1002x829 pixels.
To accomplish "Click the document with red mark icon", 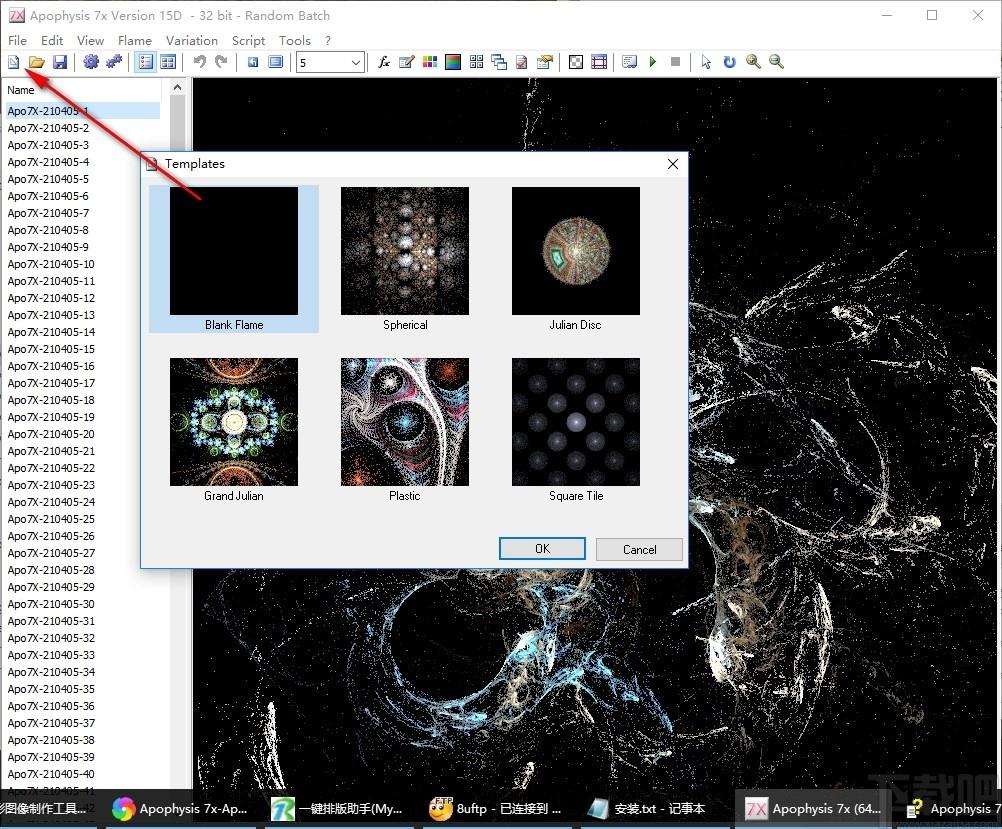I will [521, 62].
